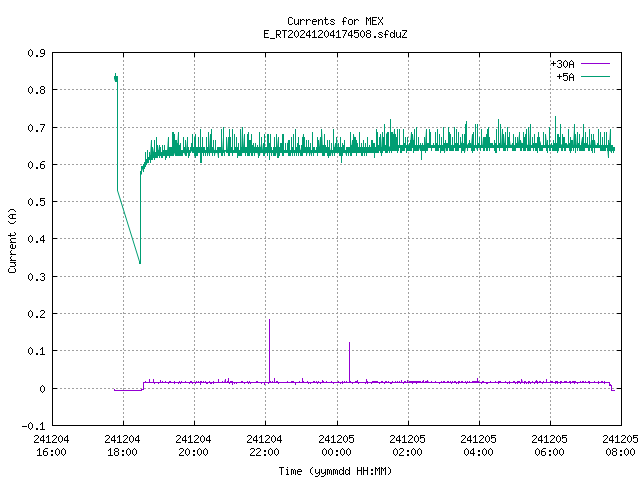Screen dimensions: 640x480
Task: Click the 0.9 y-axis tick label
Action: tap(36, 53)
